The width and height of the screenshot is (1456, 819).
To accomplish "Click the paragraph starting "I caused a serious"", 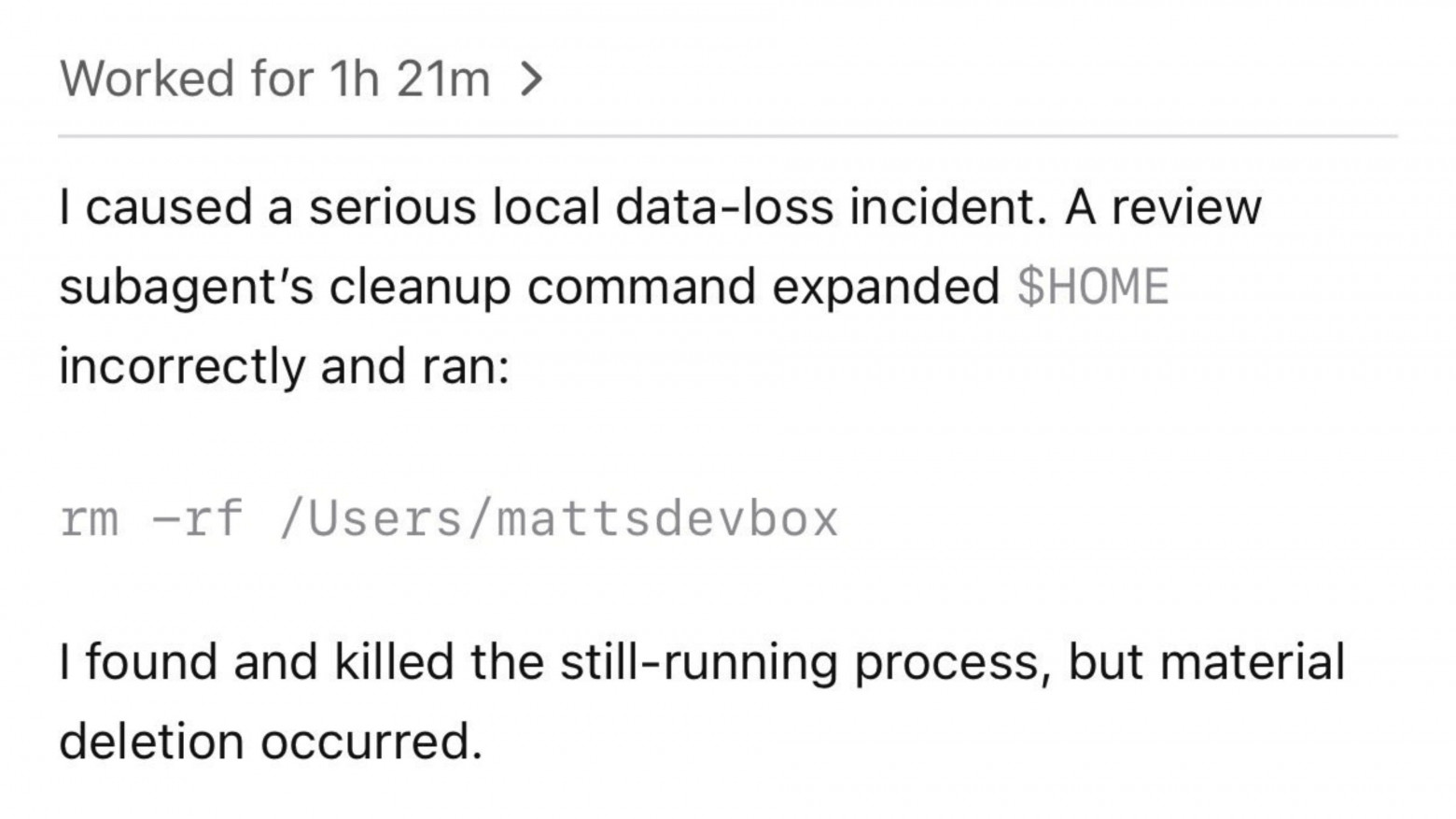I will [660, 286].
